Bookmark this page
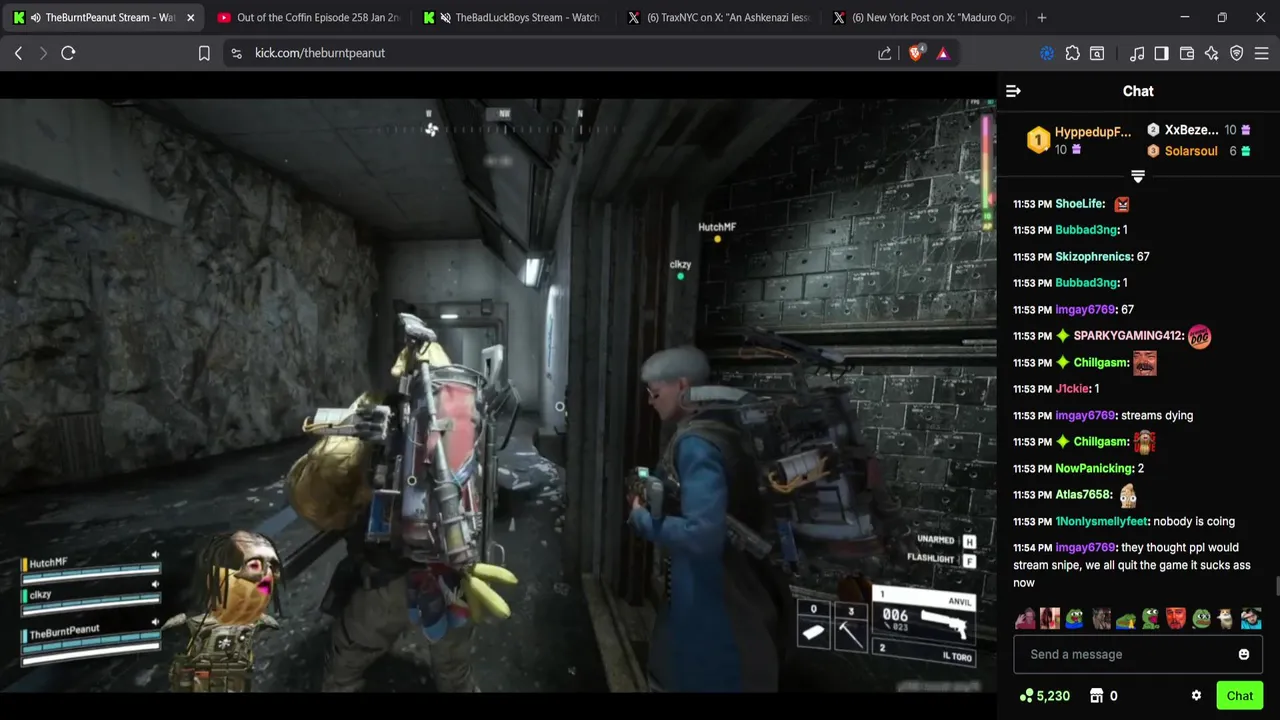 tap(204, 53)
